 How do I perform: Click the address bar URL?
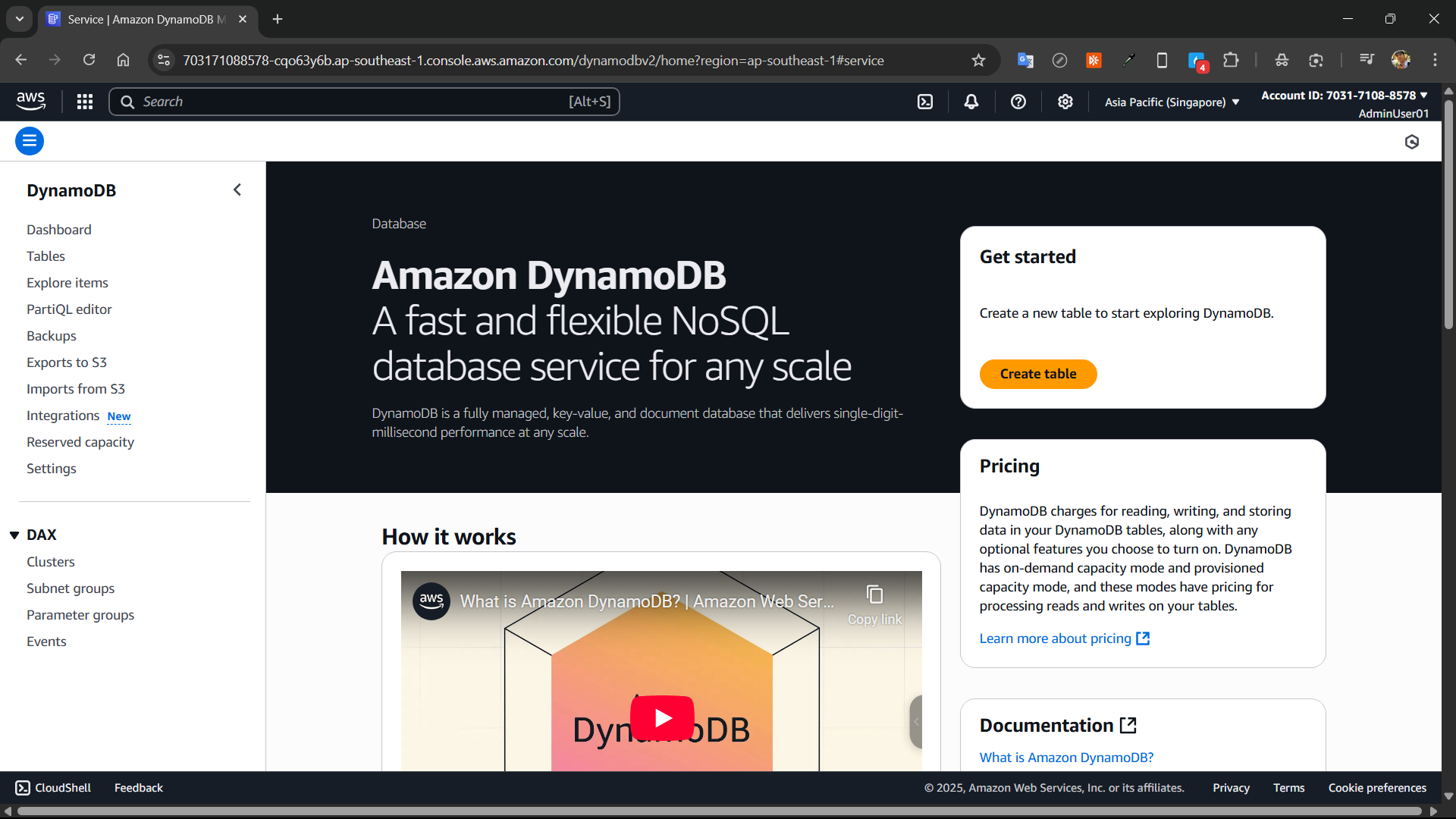click(x=533, y=60)
